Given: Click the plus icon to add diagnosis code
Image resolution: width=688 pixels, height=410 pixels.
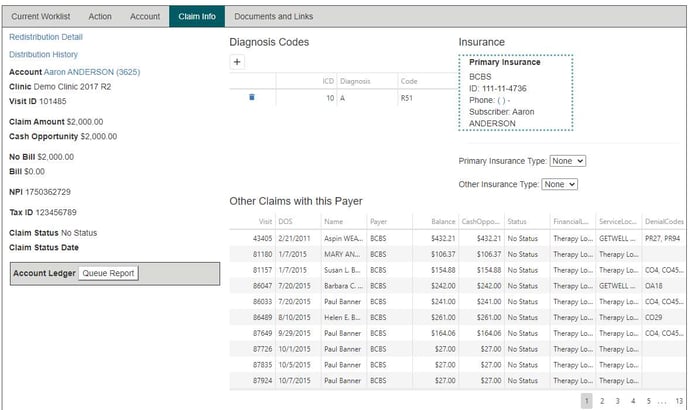Looking at the screenshot, I should pos(237,62).
